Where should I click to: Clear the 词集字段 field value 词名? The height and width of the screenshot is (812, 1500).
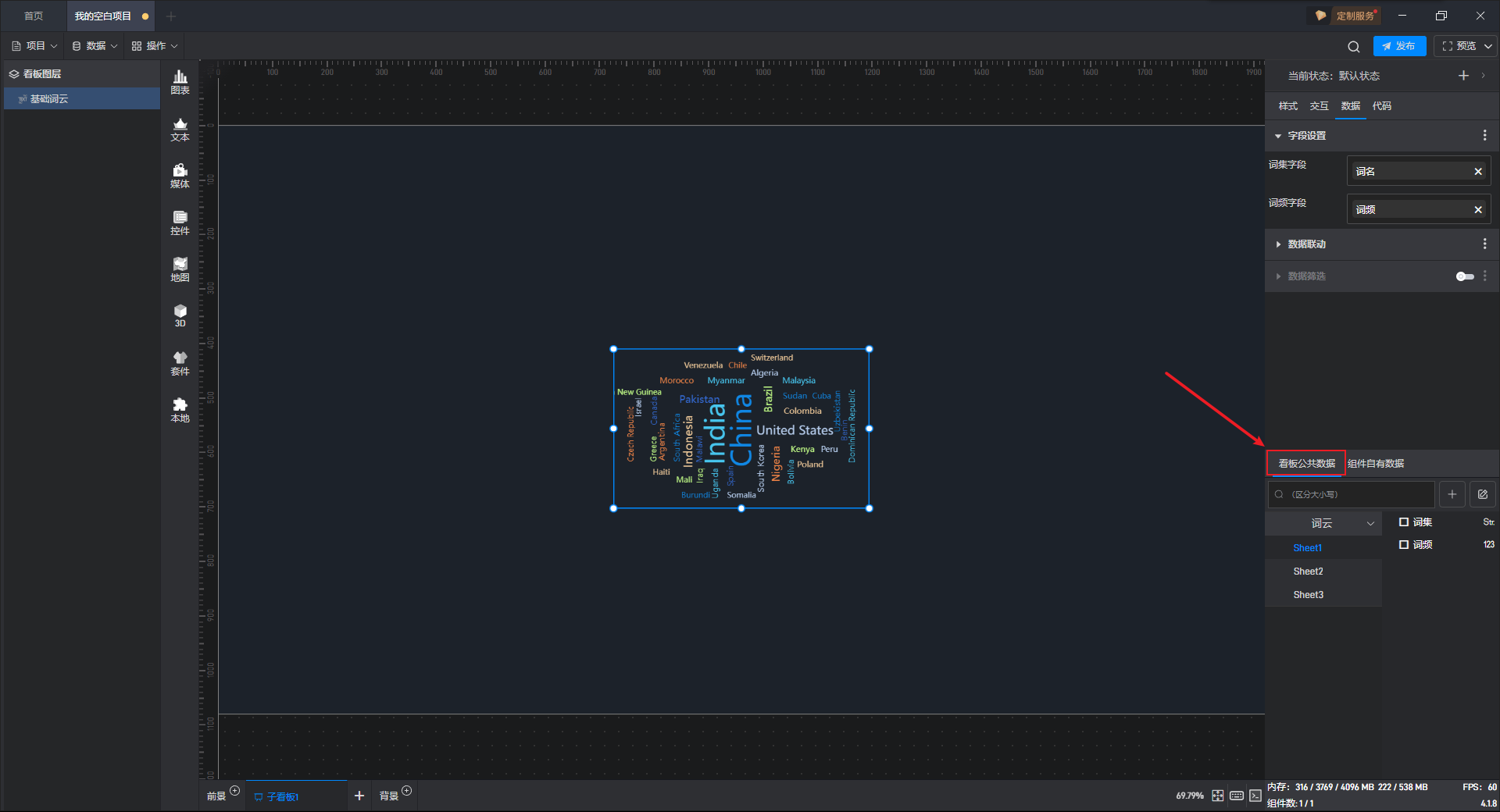pyautogui.click(x=1478, y=172)
